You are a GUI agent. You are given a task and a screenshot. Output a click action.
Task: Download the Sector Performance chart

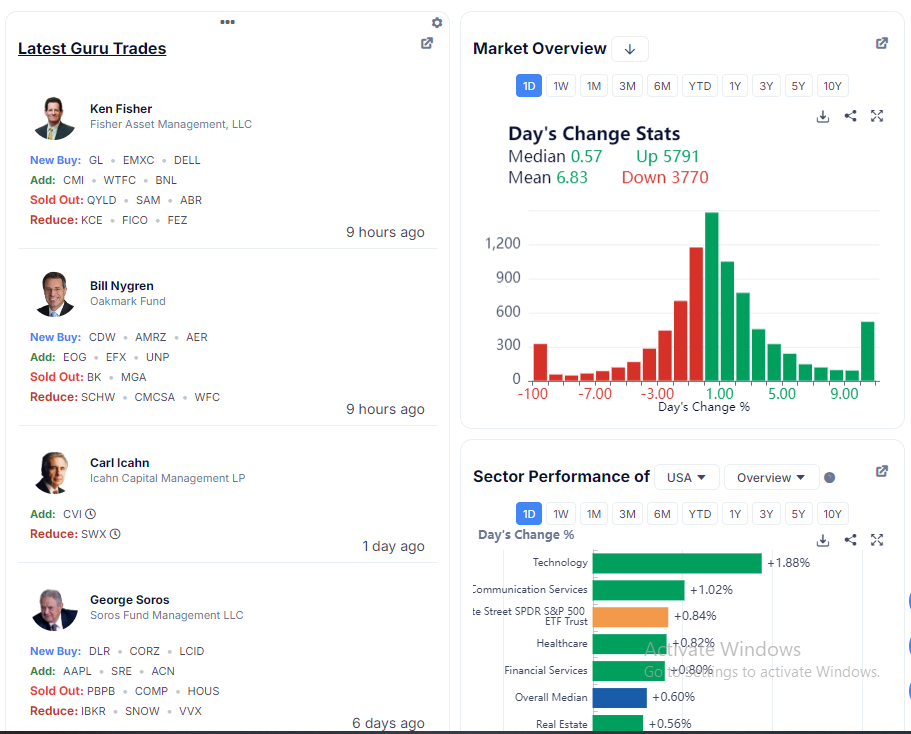[823, 540]
